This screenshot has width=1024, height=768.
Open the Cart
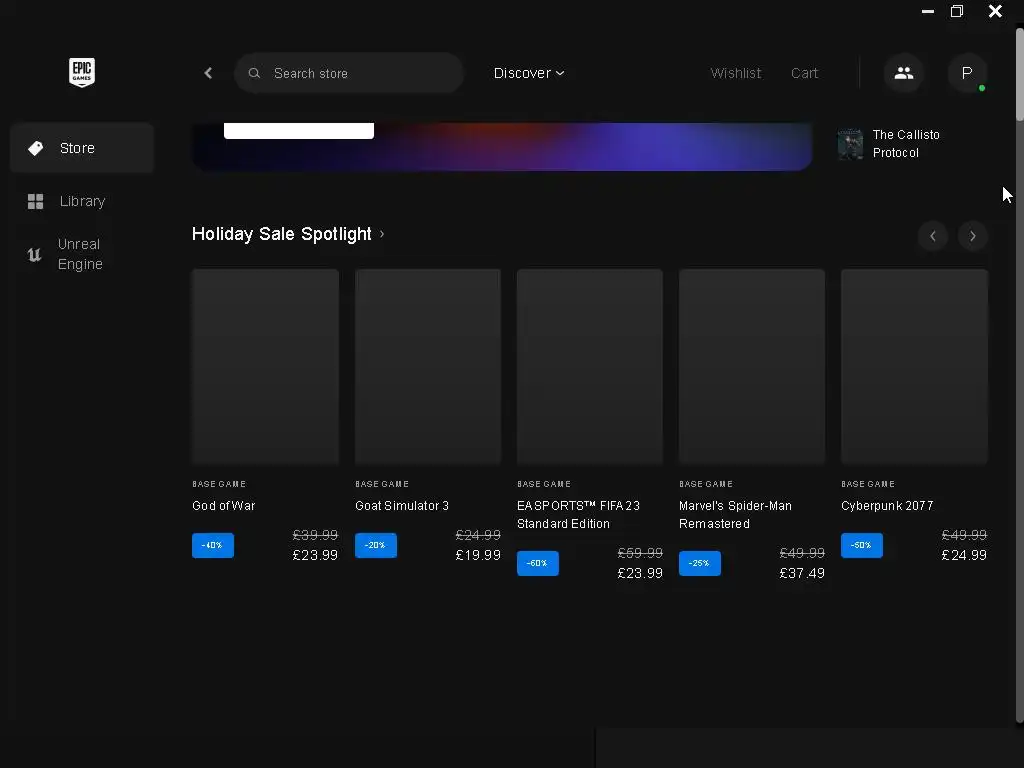[x=804, y=73]
